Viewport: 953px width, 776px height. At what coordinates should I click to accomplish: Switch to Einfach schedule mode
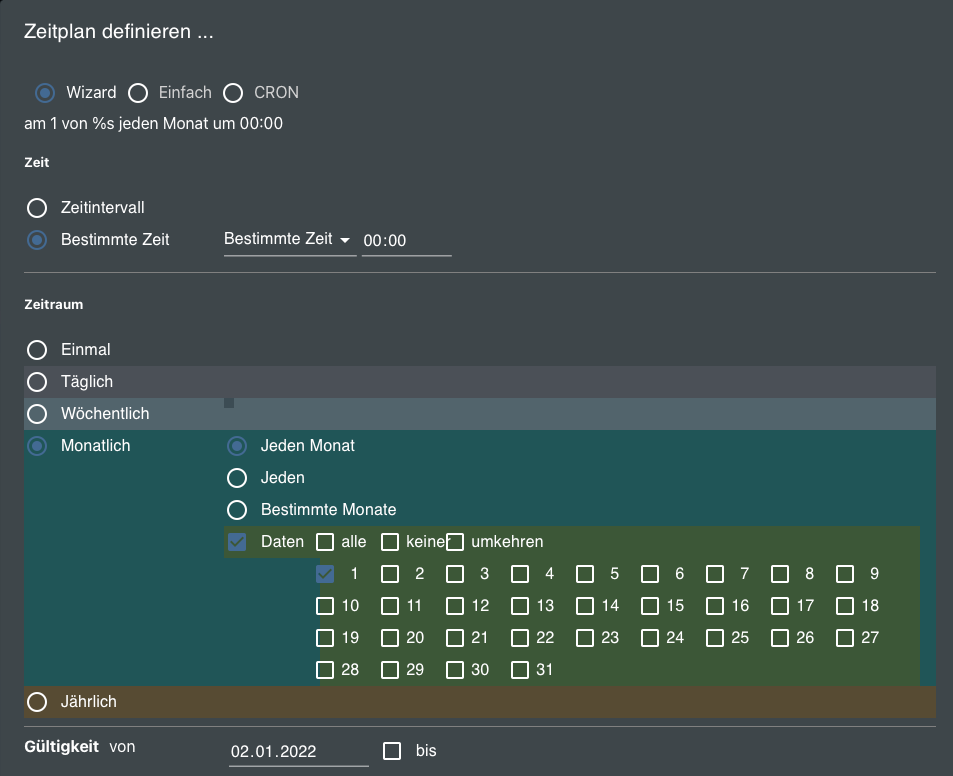(138, 93)
